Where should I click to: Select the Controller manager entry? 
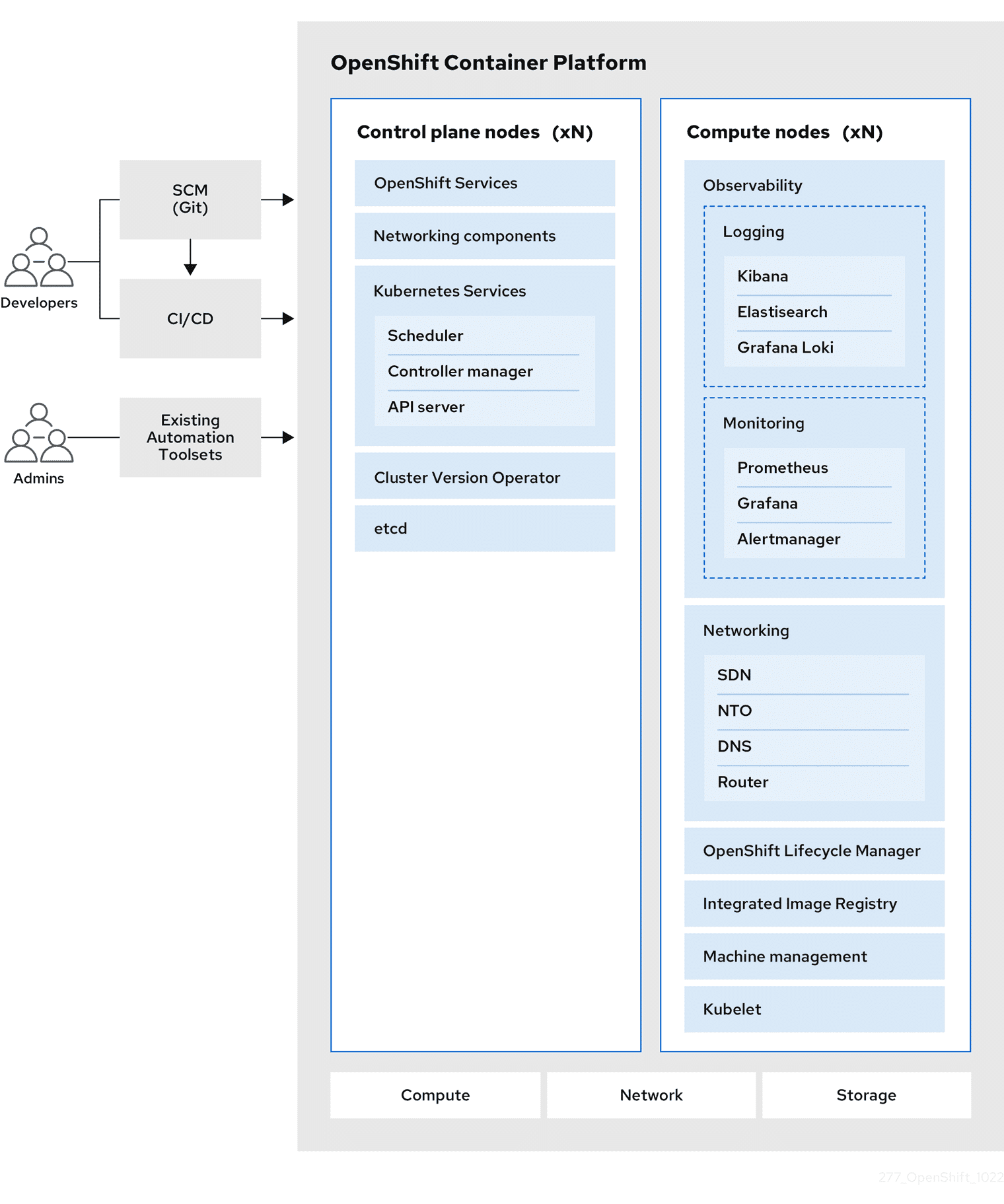[x=484, y=371]
